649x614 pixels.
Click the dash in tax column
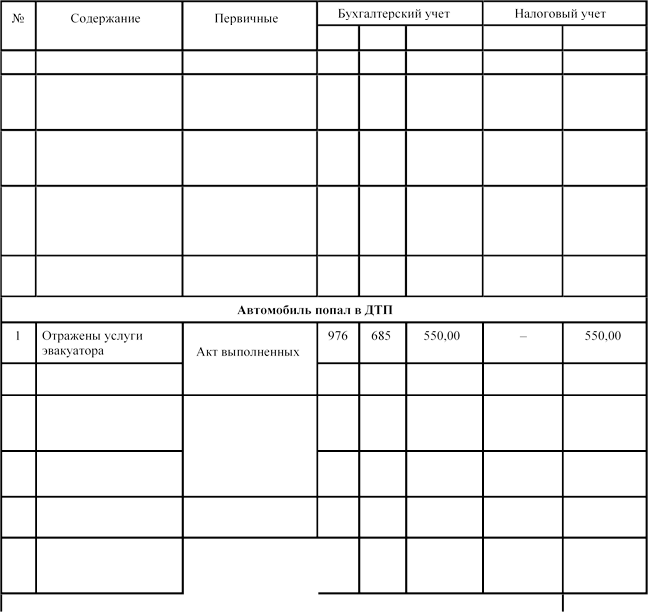(x=523, y=337)
